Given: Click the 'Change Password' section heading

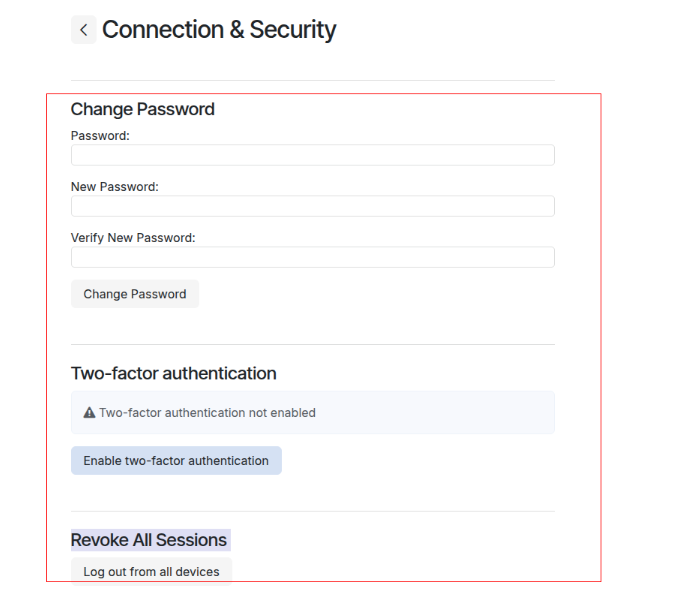Looking at the screenshot, I should [142, 109].
